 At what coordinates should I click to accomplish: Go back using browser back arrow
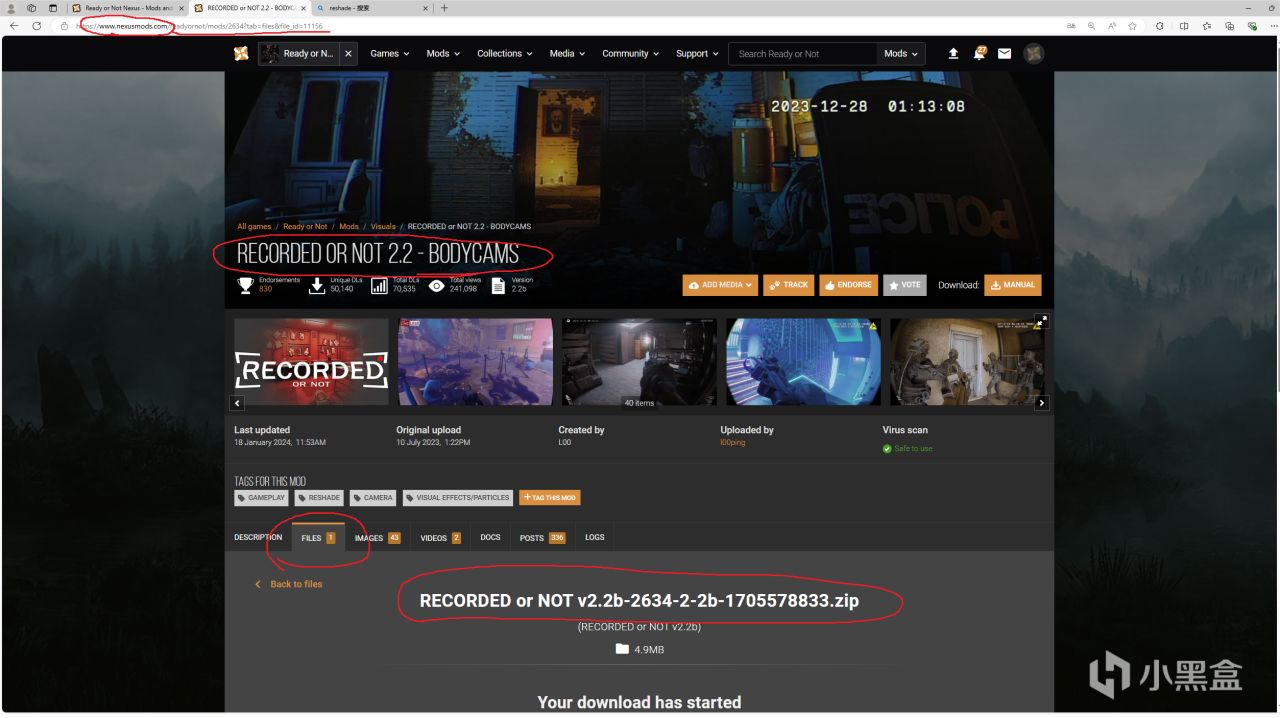tap(14, 25)
